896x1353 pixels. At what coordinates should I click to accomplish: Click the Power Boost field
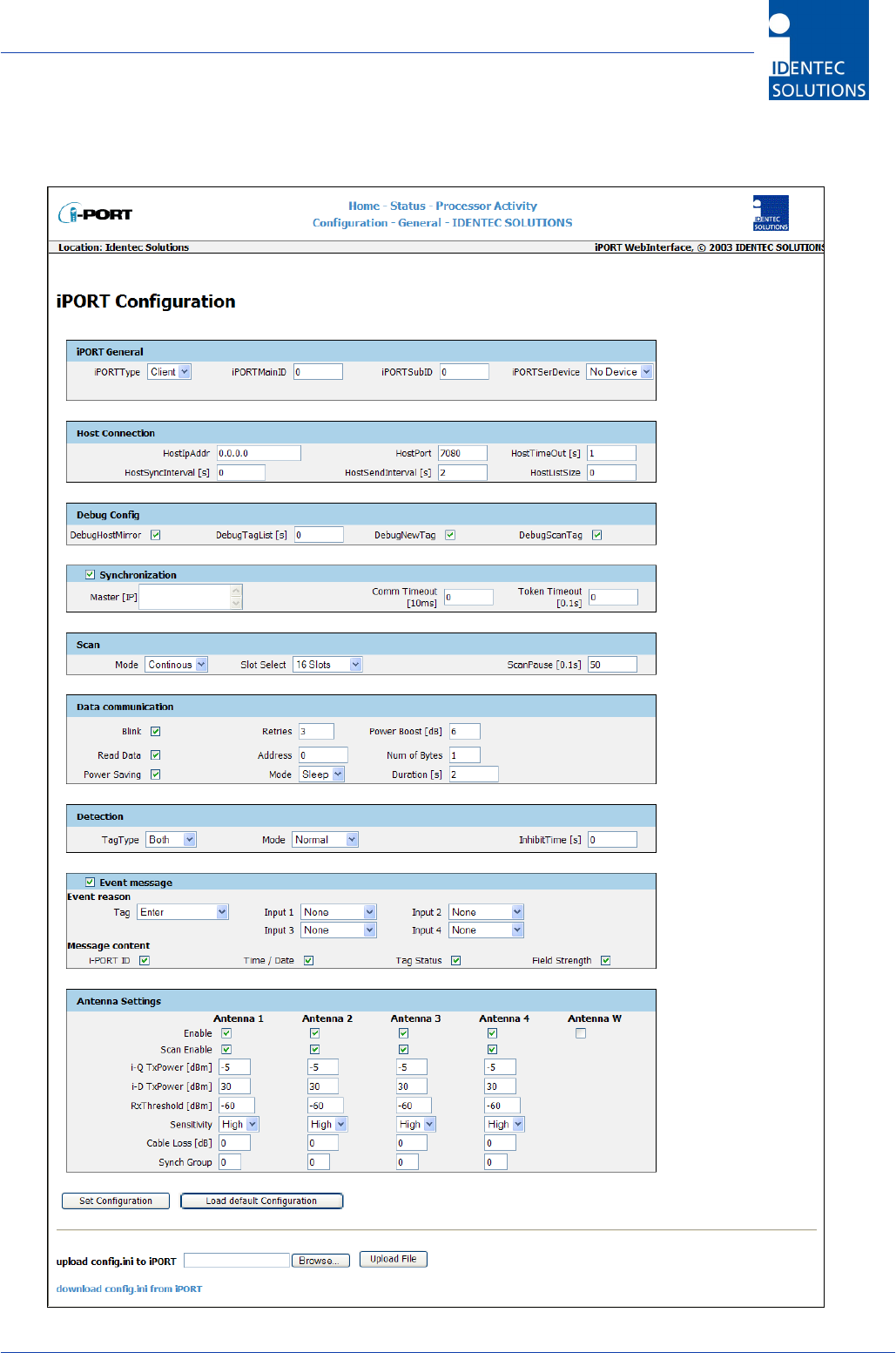click(465, 732)
